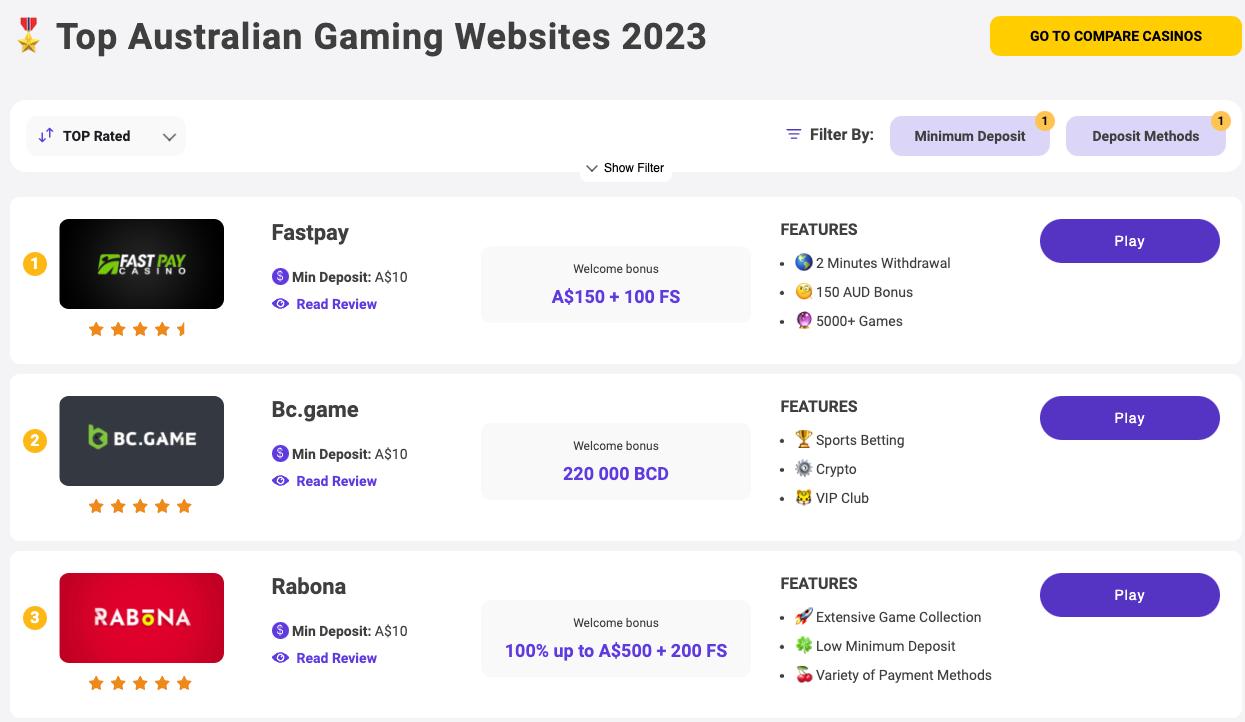Click the dollar coin icon in Fastpay row
The height and width of the screenshot is (722, 1245).
pyautogui.click(x=280, y=276)
